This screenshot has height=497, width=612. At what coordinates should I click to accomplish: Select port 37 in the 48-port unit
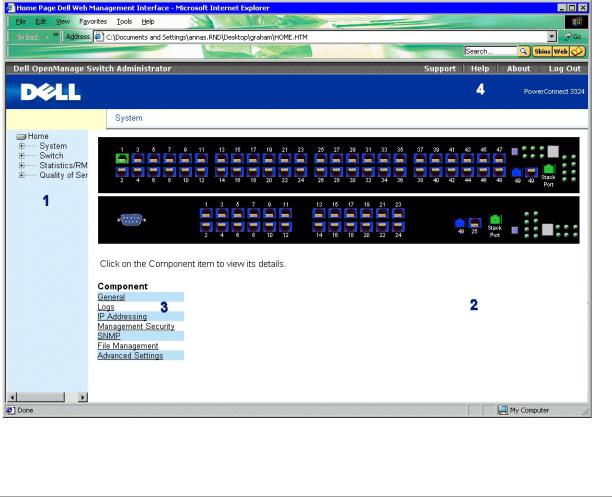pyautogui.click(x=420, y=158)
